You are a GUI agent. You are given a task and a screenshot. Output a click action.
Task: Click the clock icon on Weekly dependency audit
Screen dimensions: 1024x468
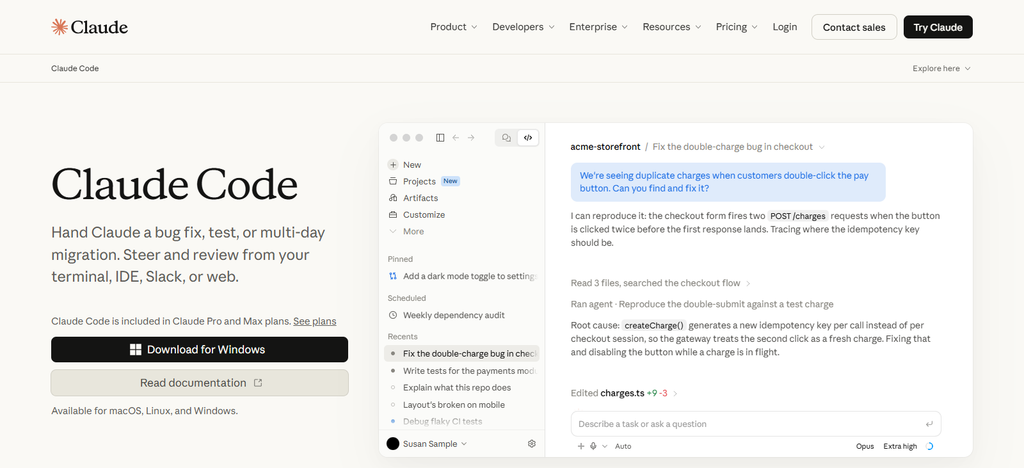click(392, 315)
